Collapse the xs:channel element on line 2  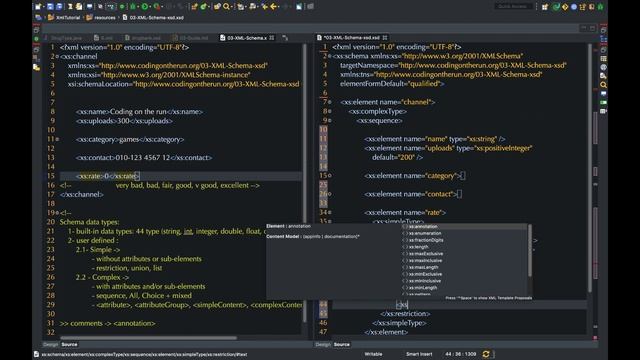point(57,56)
